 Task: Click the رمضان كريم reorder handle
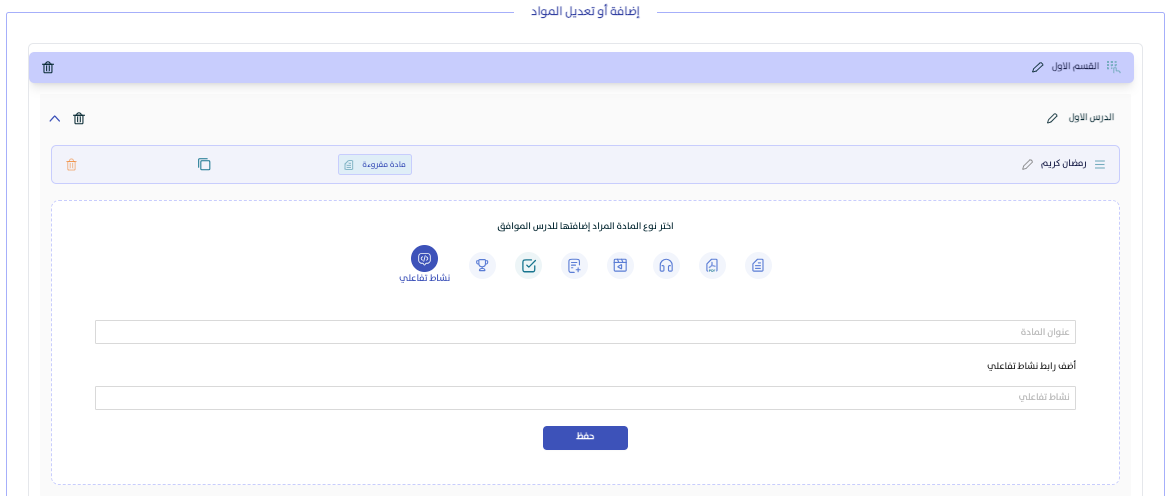1100,164
